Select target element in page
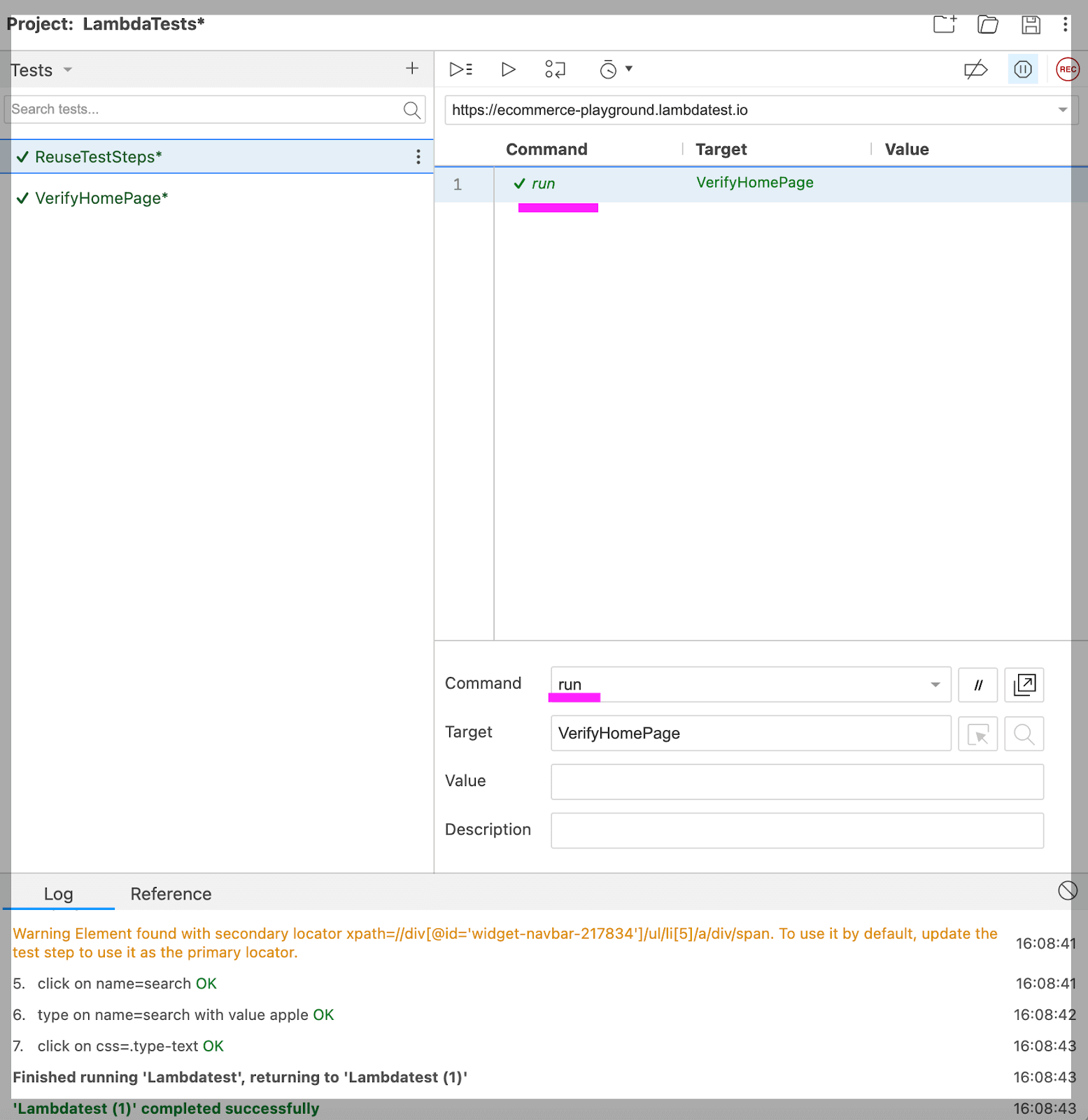Image resolution: width=1088 pixels, height=1120 pixels. tap(978, 734)
